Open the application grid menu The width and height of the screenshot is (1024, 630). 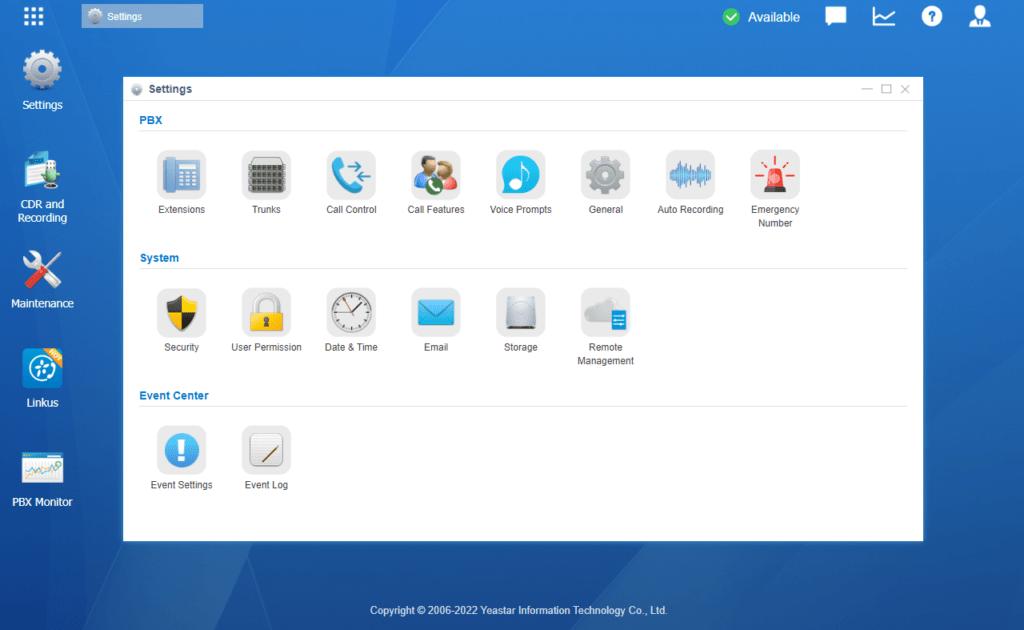click(33, 15)
